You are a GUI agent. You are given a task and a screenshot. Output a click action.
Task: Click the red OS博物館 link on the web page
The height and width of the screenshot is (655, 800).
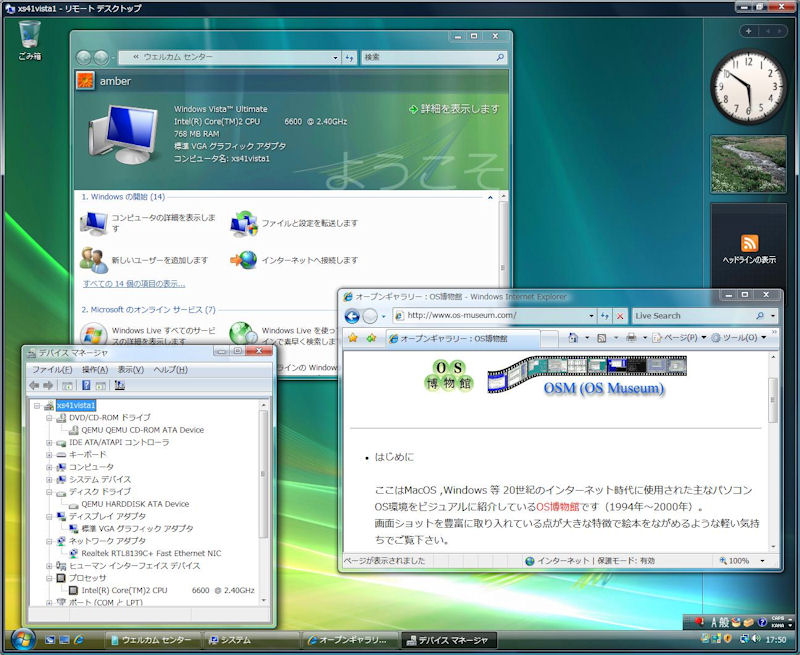[558, 507]
